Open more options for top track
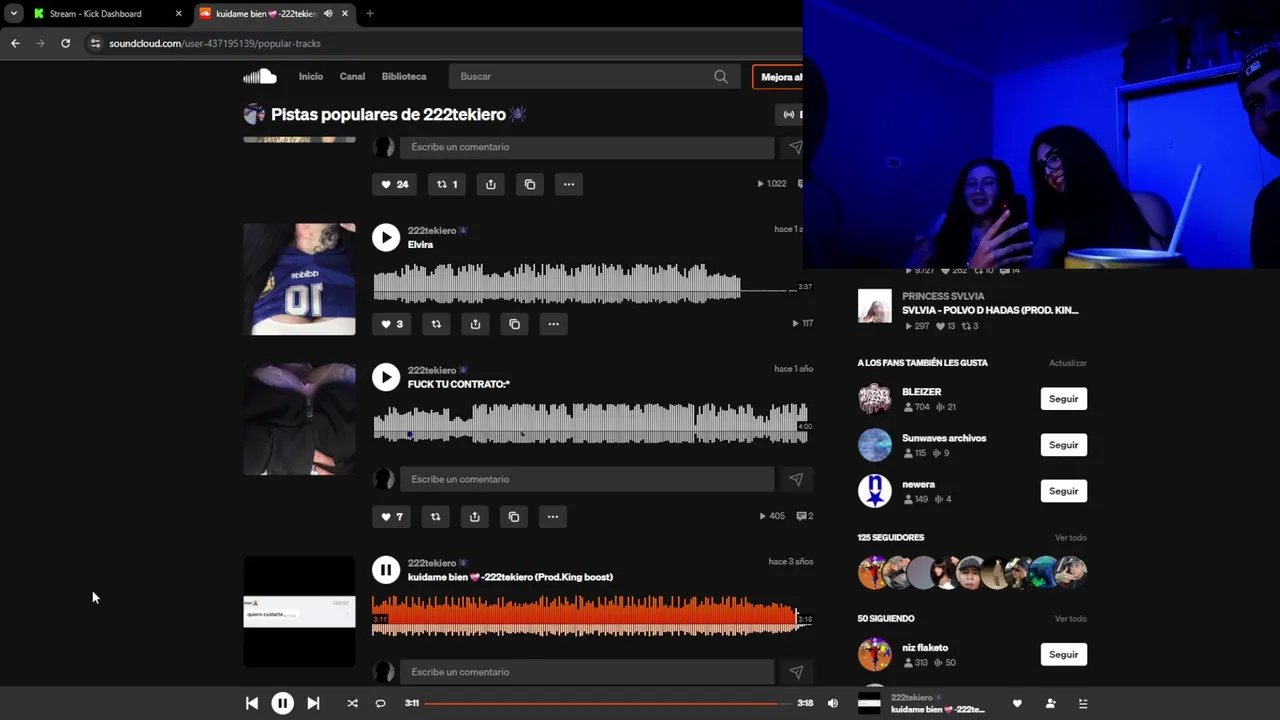 (x=569, y=184)
